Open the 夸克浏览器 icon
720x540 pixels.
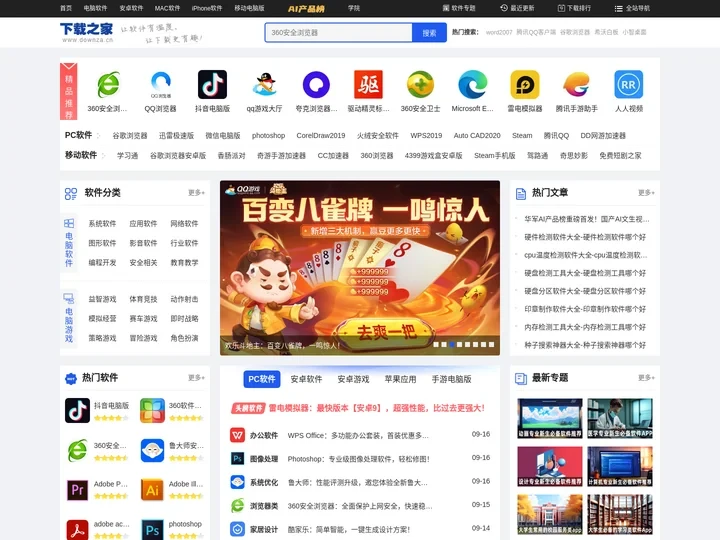coord(316,85)
